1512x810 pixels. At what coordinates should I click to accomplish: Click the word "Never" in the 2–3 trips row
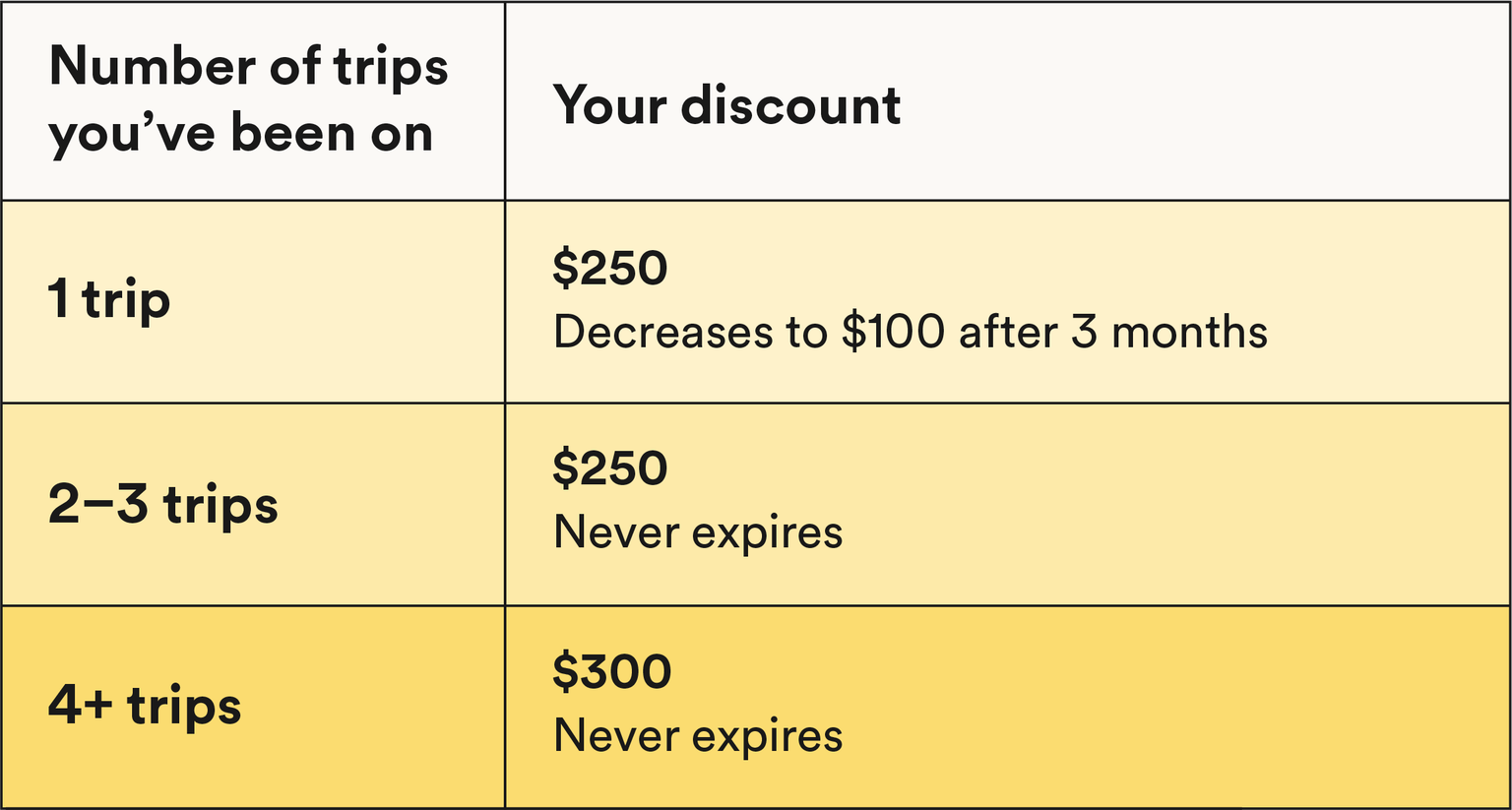pos(616,532)
